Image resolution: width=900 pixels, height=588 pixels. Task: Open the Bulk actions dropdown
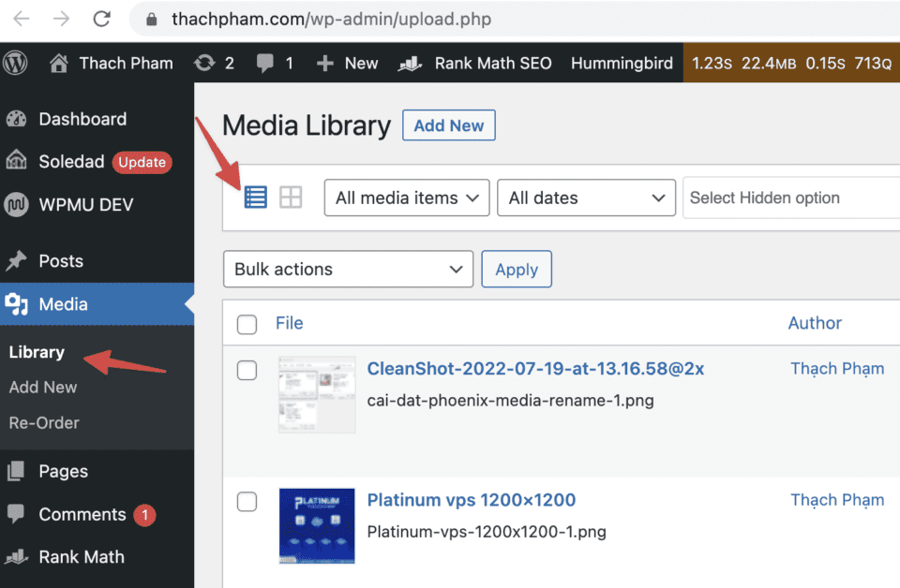[348, 269]
